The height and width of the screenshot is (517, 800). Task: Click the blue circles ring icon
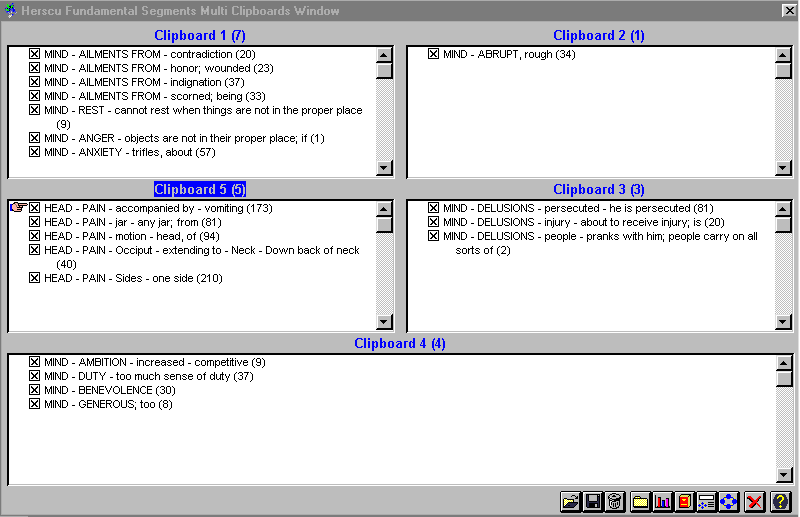729,502
